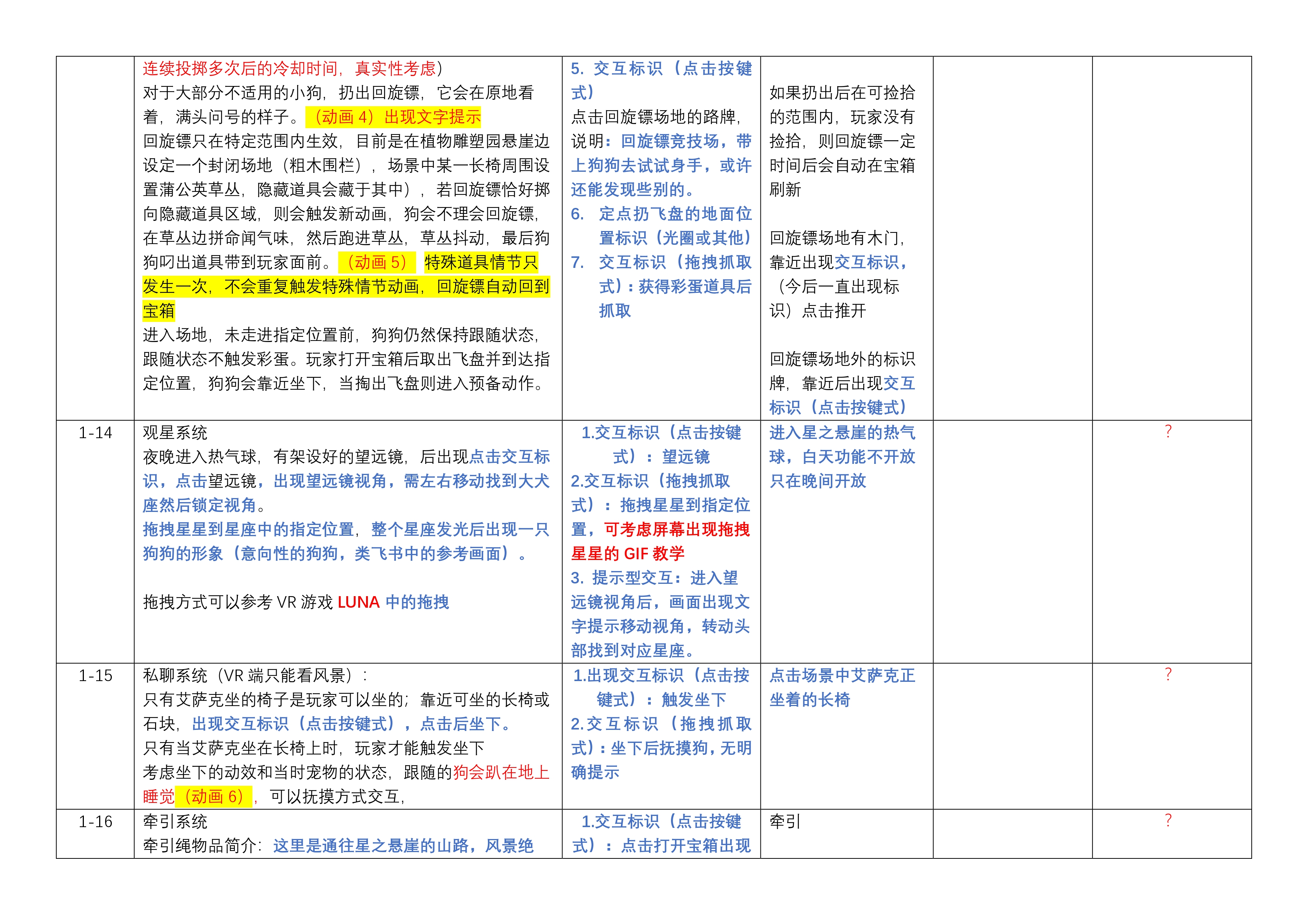Click the red text 连续投掷多次后的冷却时间
This screenshot has height=924, width=1308.
point(240,68)
